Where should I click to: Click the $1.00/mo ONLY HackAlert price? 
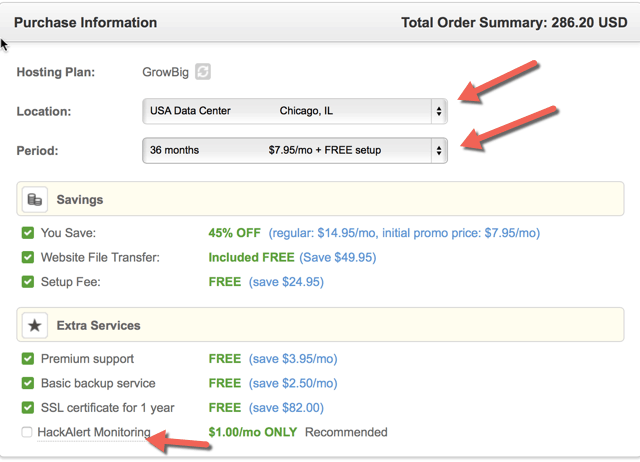tap(253, 432)
